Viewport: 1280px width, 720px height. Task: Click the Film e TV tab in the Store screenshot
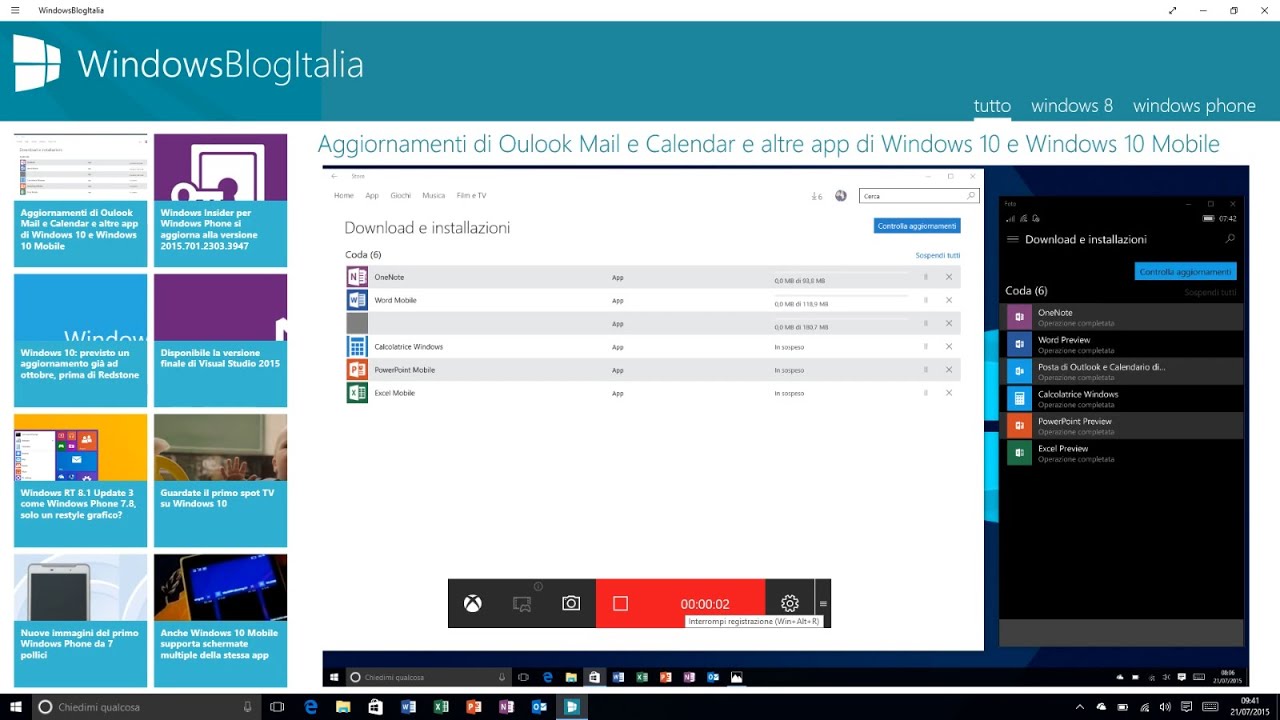point(471,195)
